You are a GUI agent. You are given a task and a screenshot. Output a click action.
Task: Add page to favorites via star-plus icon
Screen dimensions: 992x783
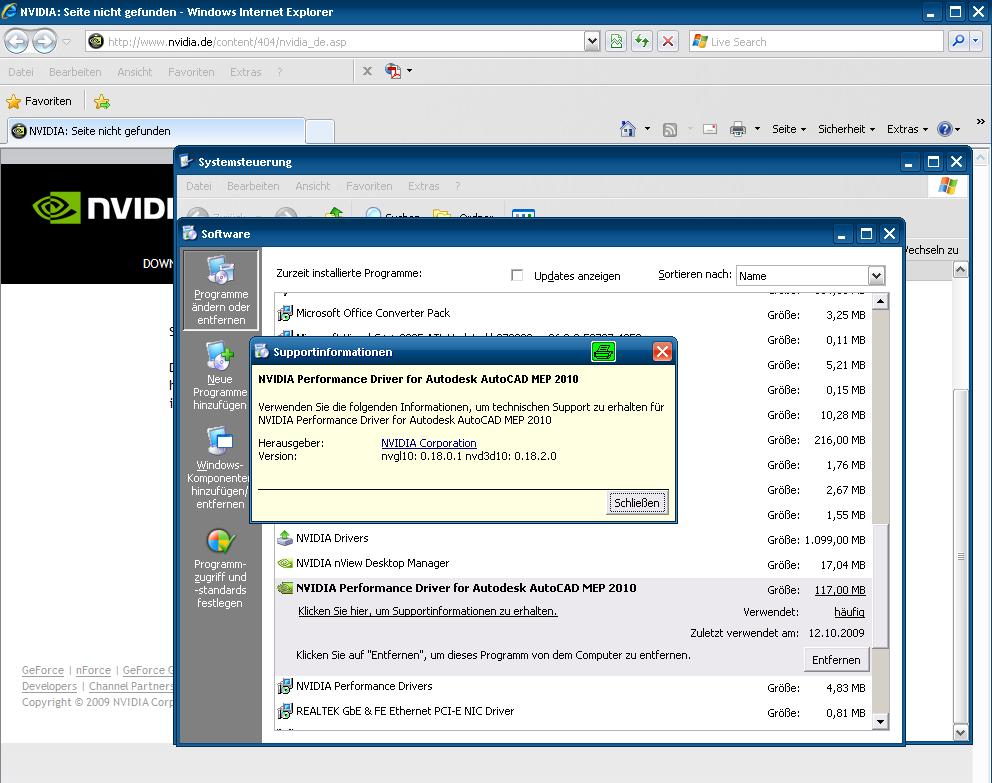pos(102,101)
